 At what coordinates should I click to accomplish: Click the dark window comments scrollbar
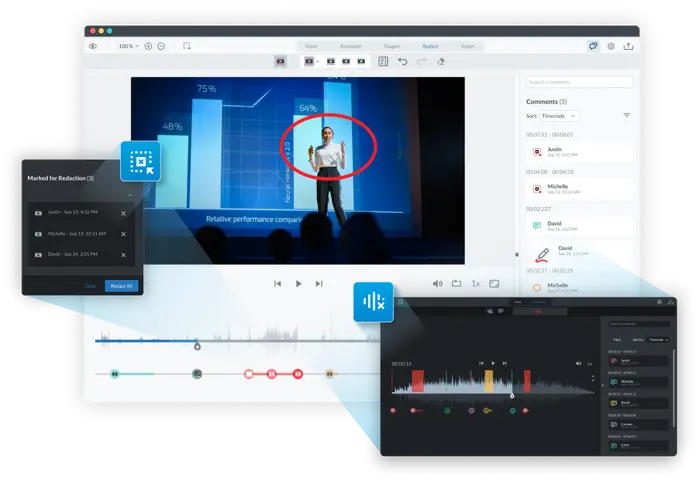pos(673,388)
